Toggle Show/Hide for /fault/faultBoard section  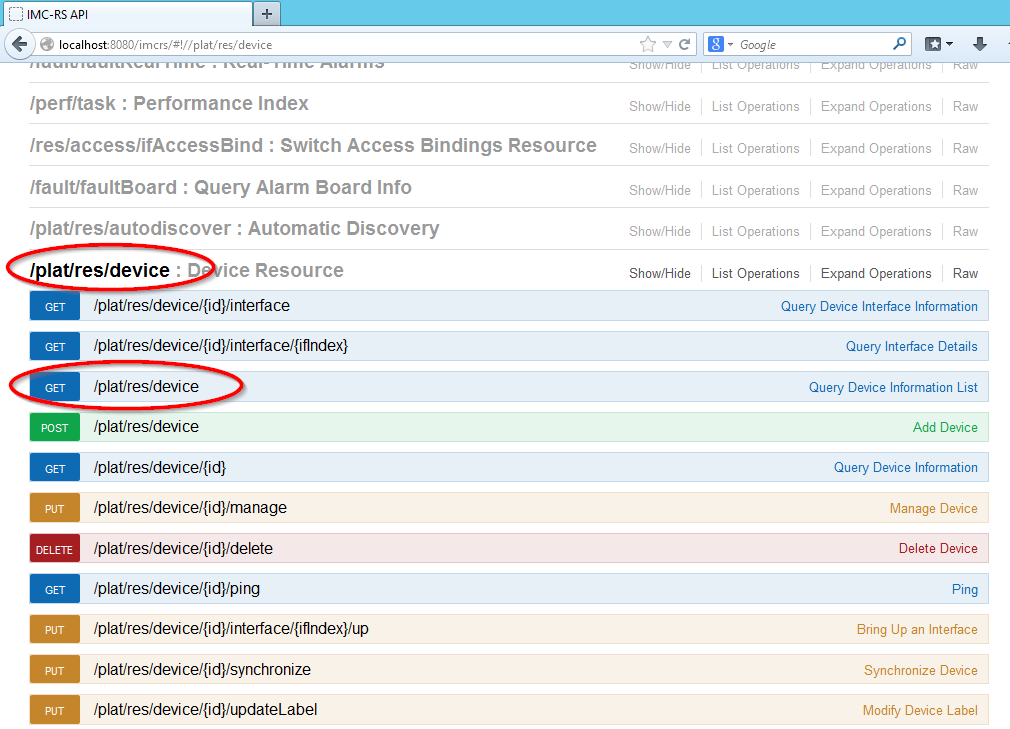(x=659, y=190)
